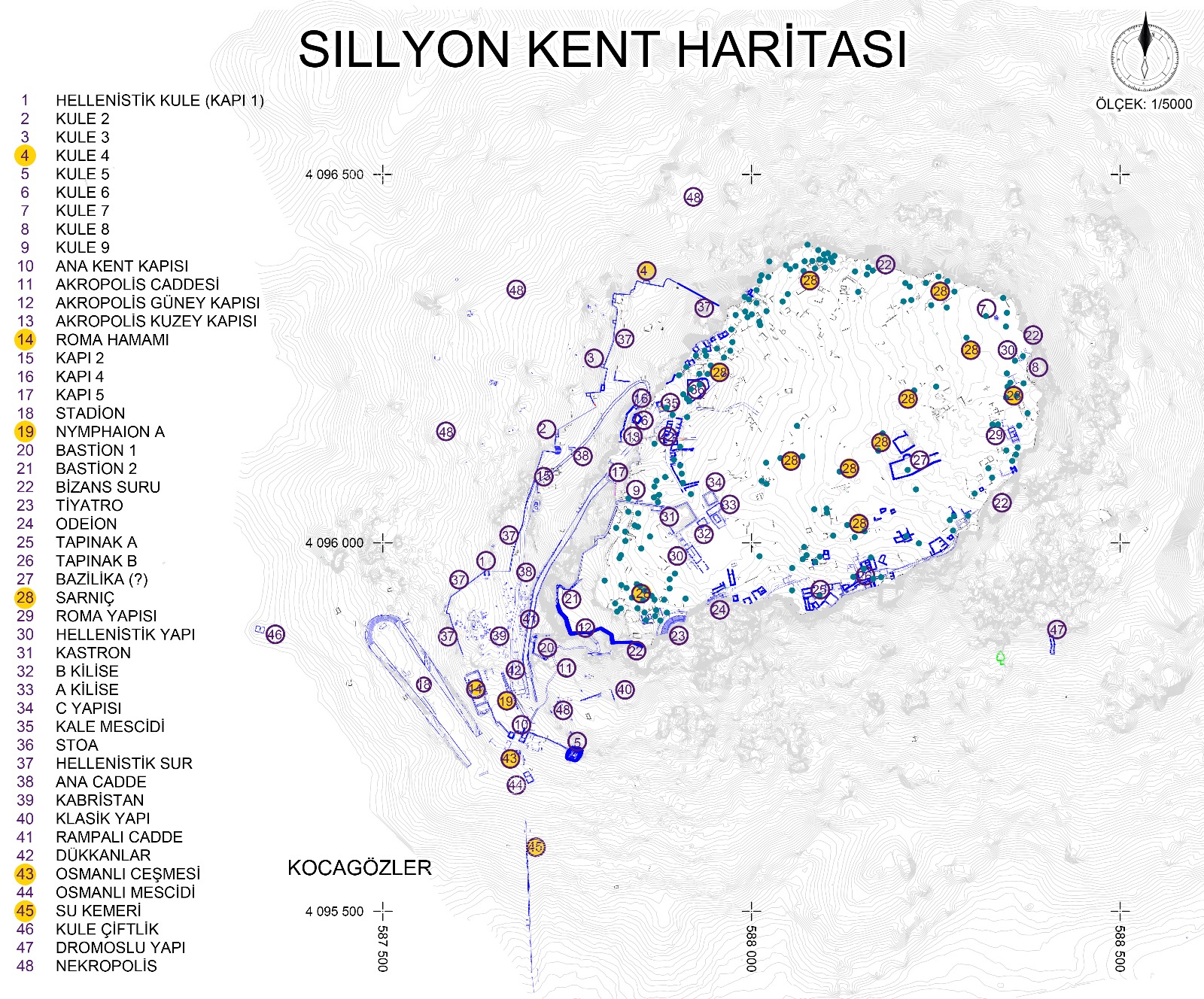Click the SU KEMERİ legend entry

[98, 910]
